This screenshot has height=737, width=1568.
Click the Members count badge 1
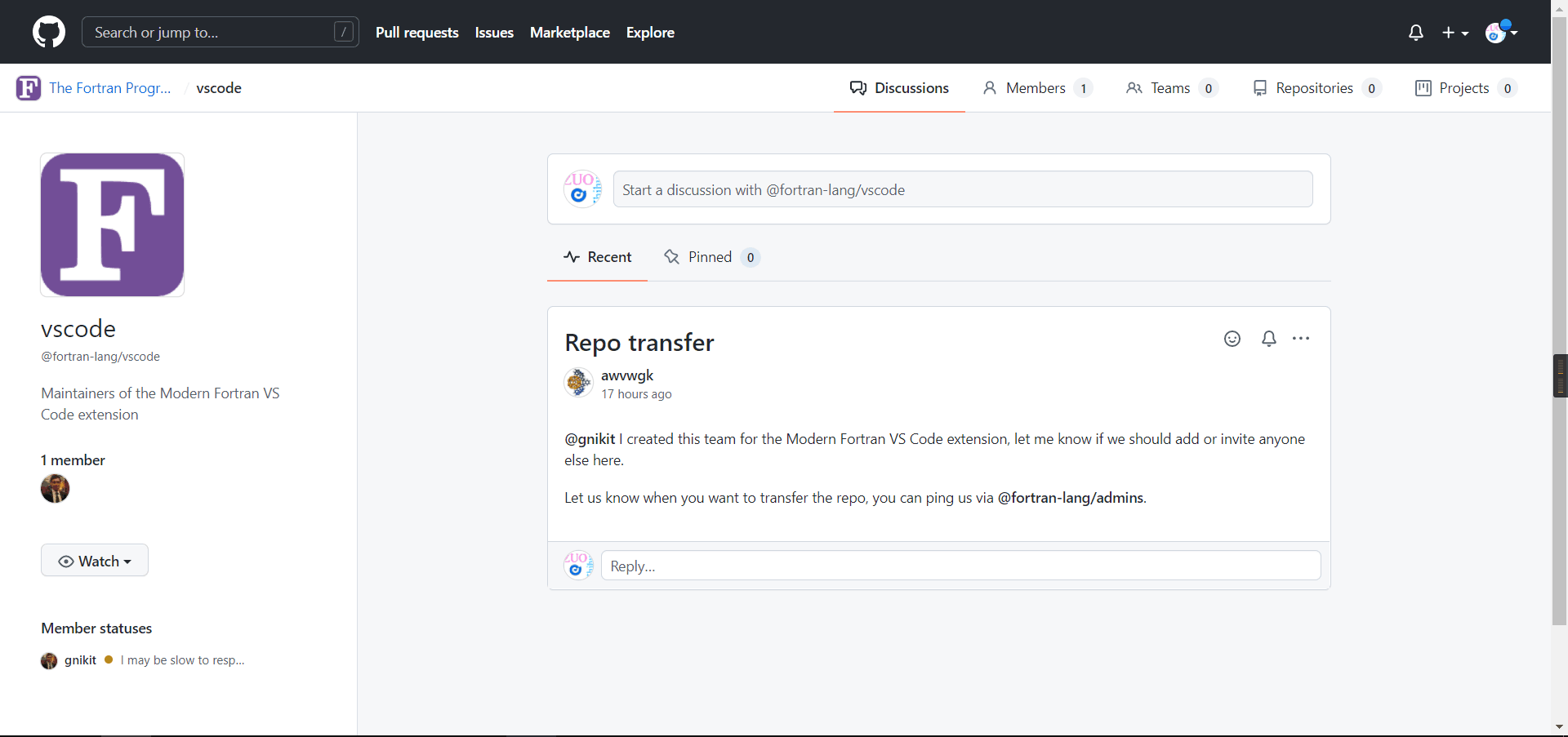tap(1084, 88)
